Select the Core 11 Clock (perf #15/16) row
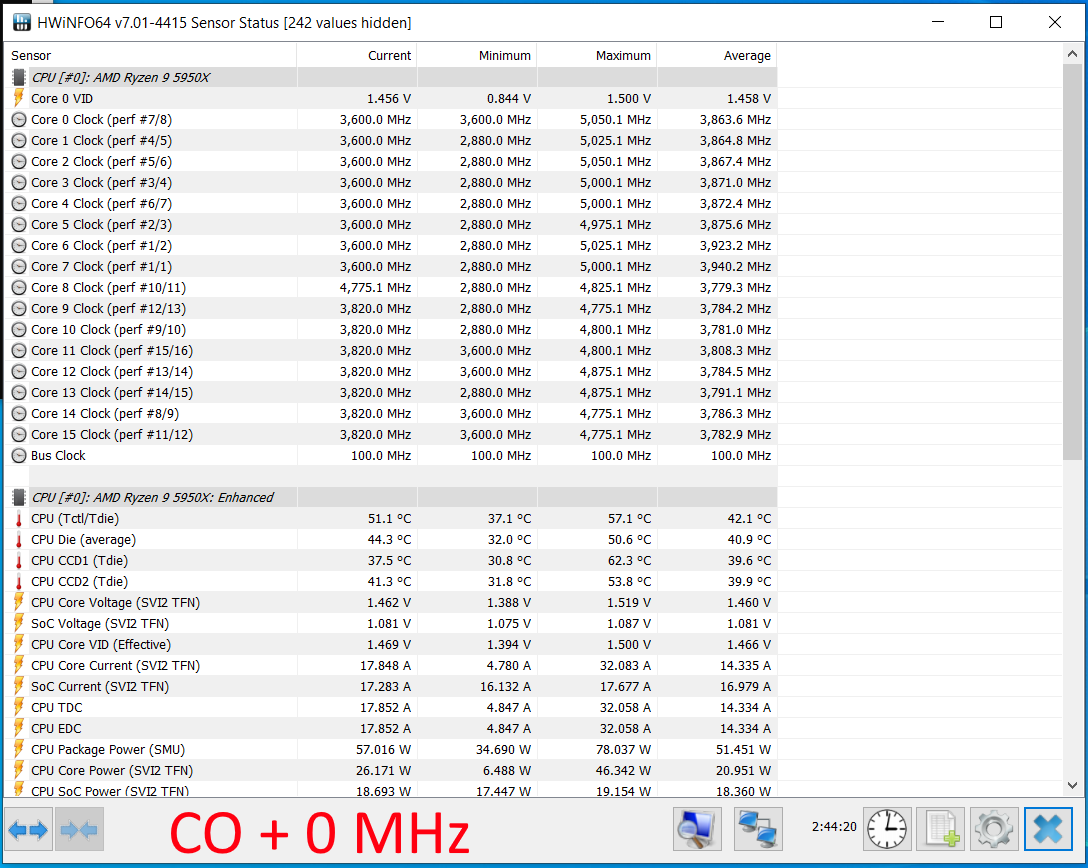The image size is (1088, 868). click(391, 350)
